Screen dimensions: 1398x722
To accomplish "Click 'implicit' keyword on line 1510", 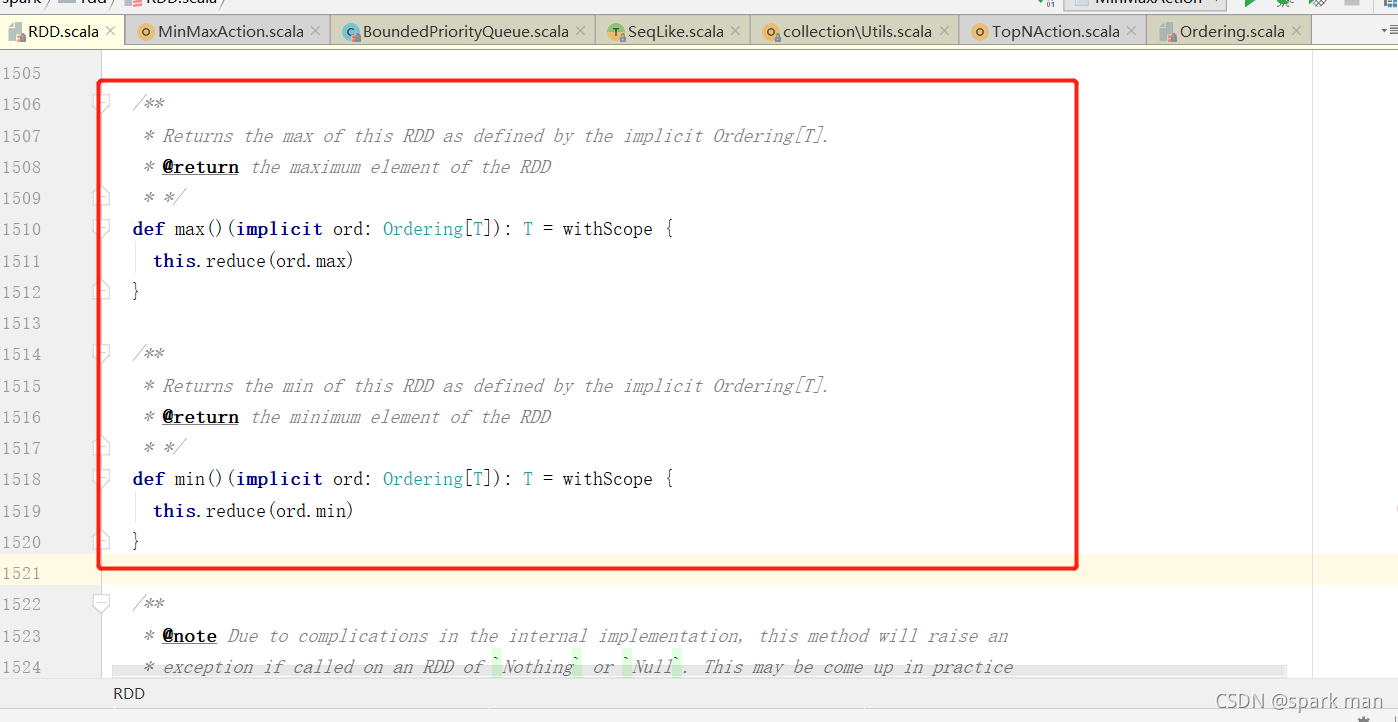I will click(279, 229).
